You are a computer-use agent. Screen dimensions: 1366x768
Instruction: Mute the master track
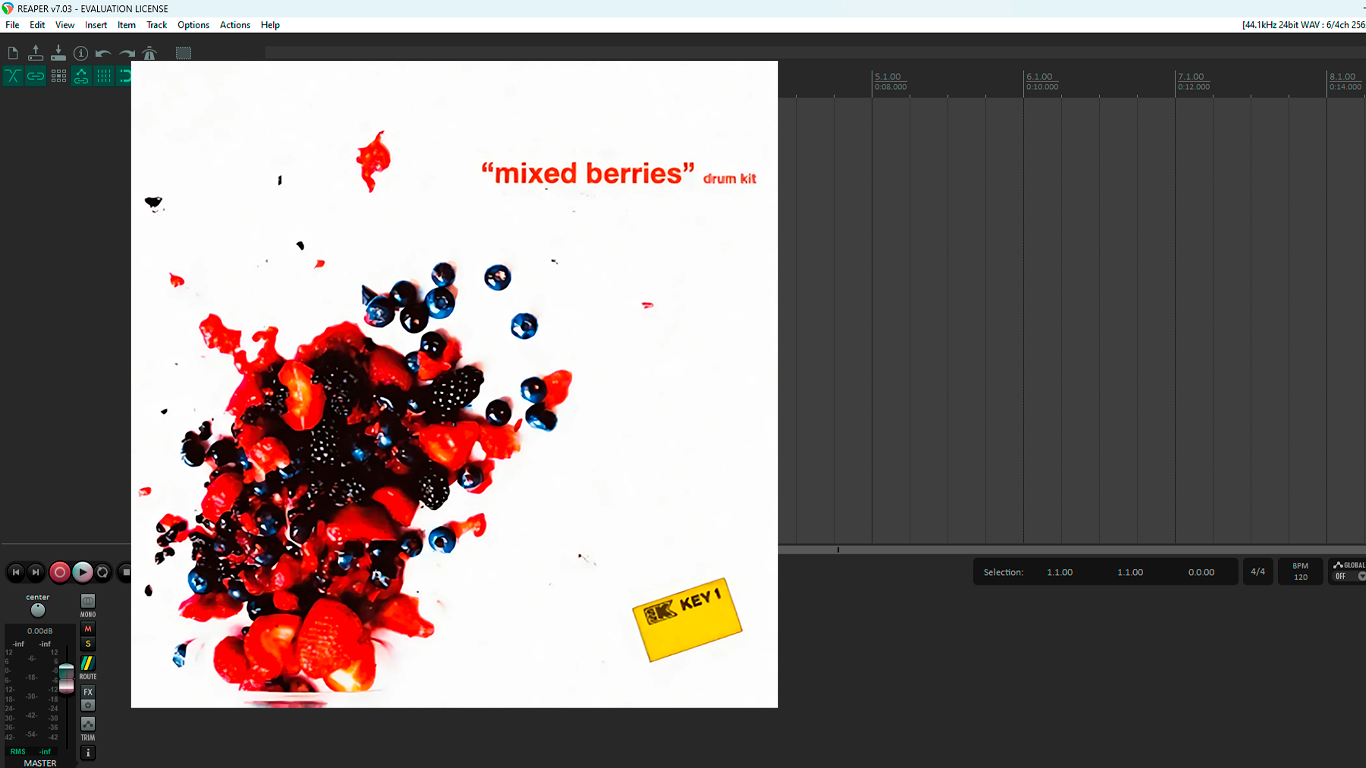pyautogui.click(x=88, y=629)
